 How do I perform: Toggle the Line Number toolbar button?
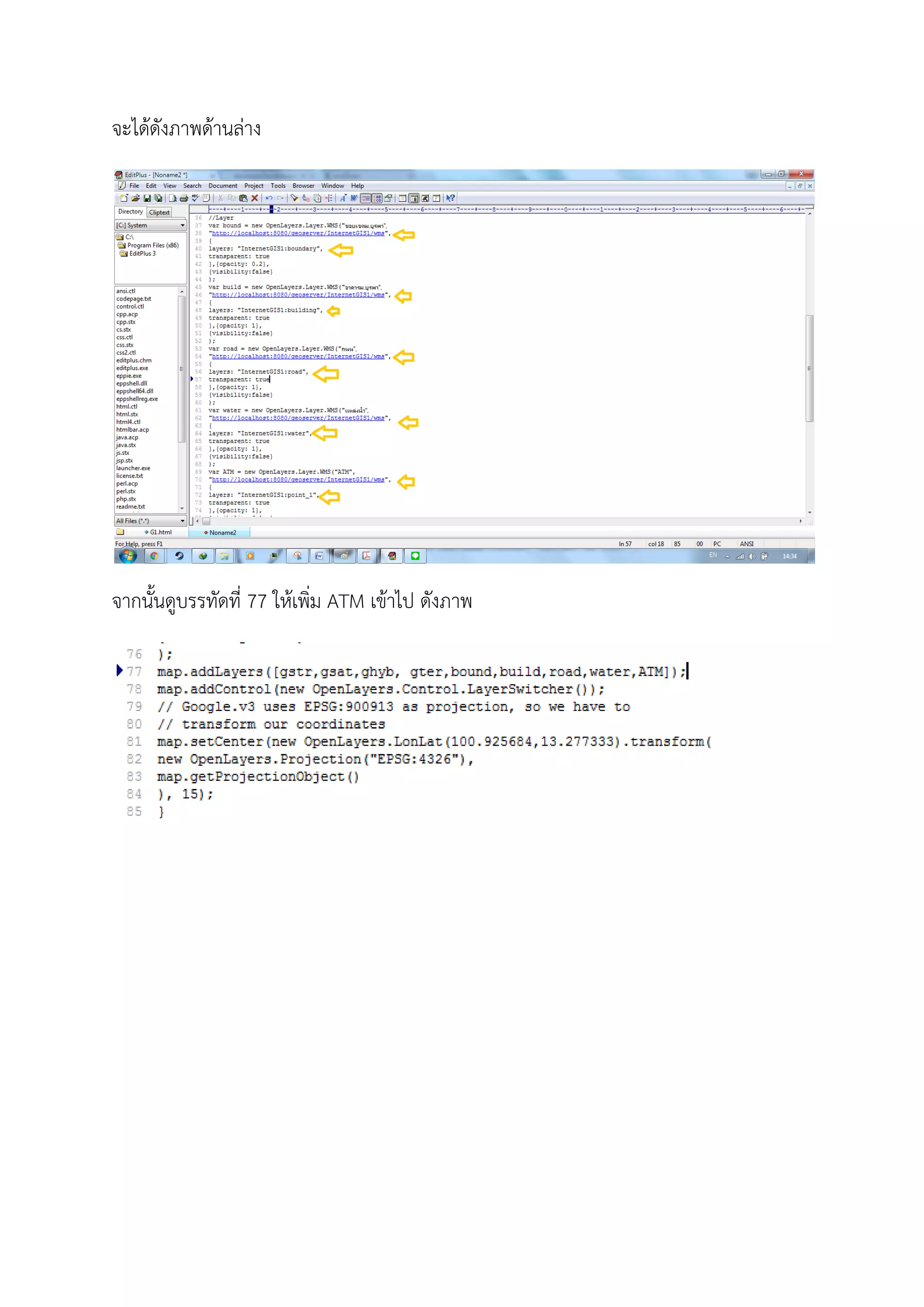[x=377, y=198]
